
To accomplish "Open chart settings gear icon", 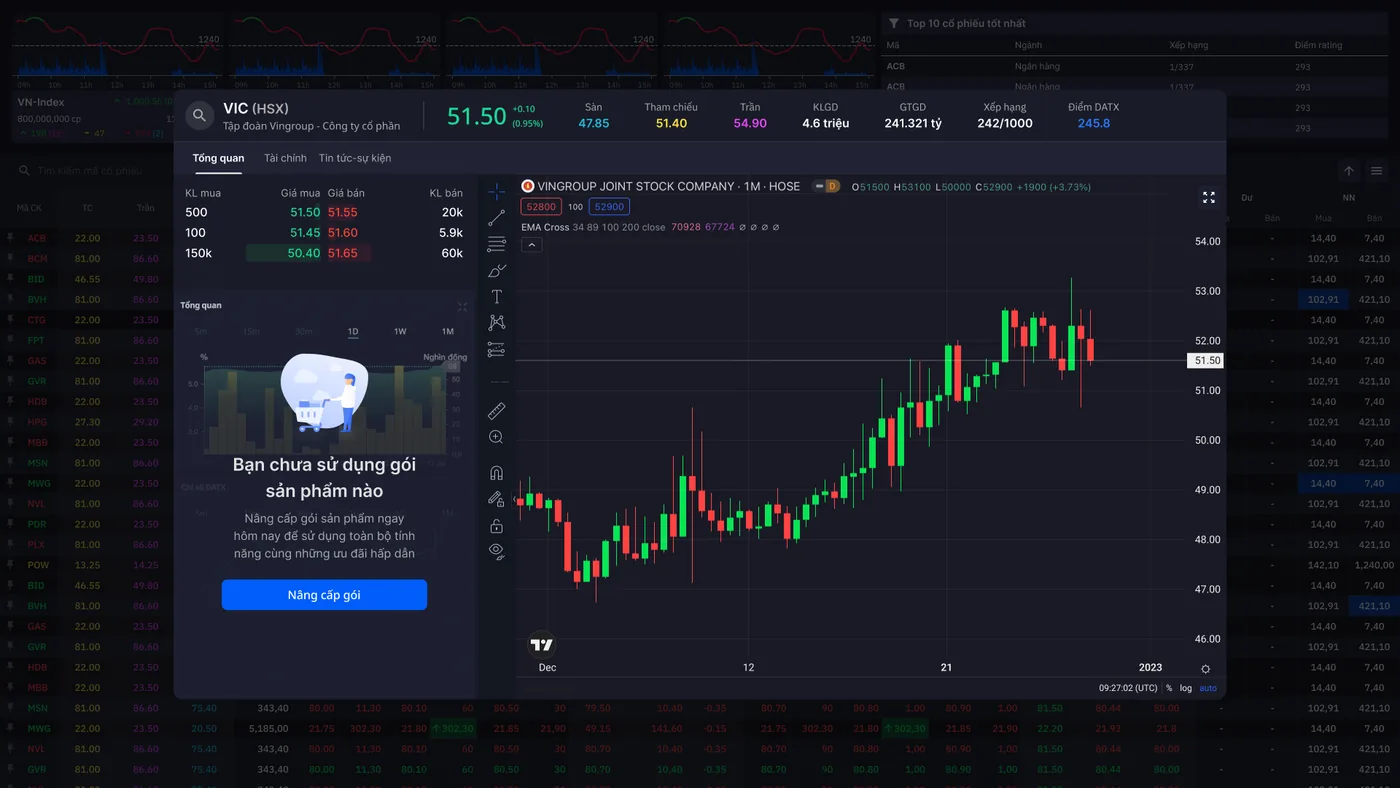I will [x=1205, y=669].
